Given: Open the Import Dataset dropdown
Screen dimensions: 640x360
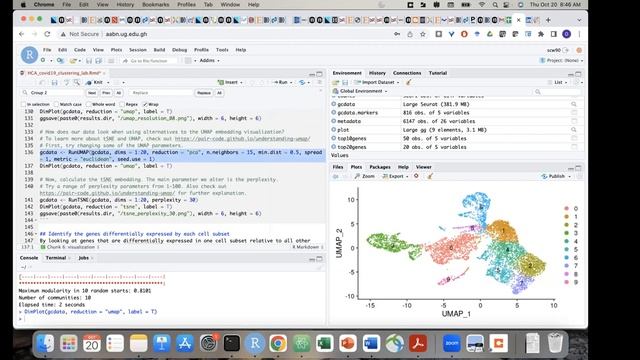Looking at the screenshot, I should click(x=377, y=82).
